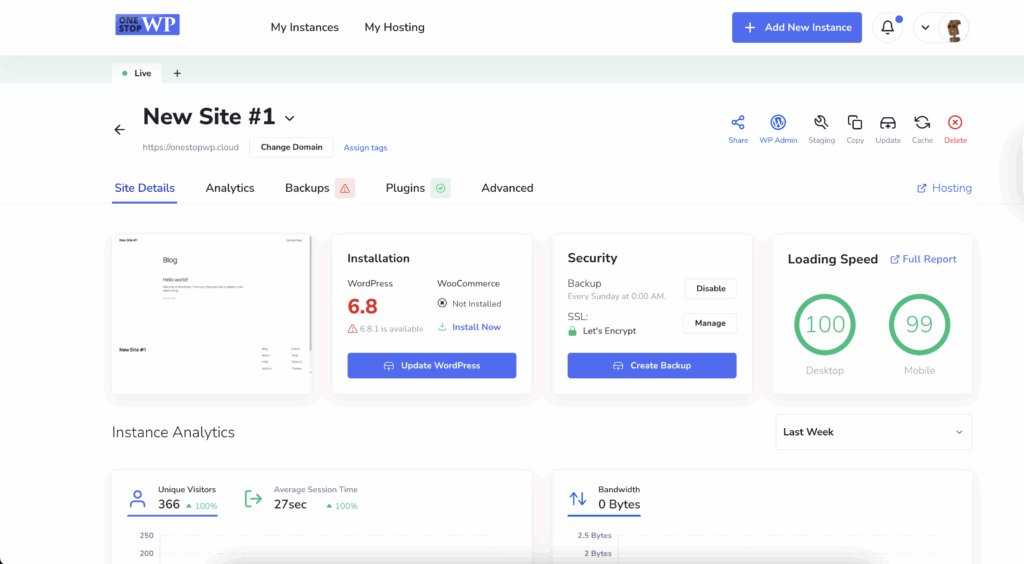
Task: Click Add New Instance button
Action: 797,27
